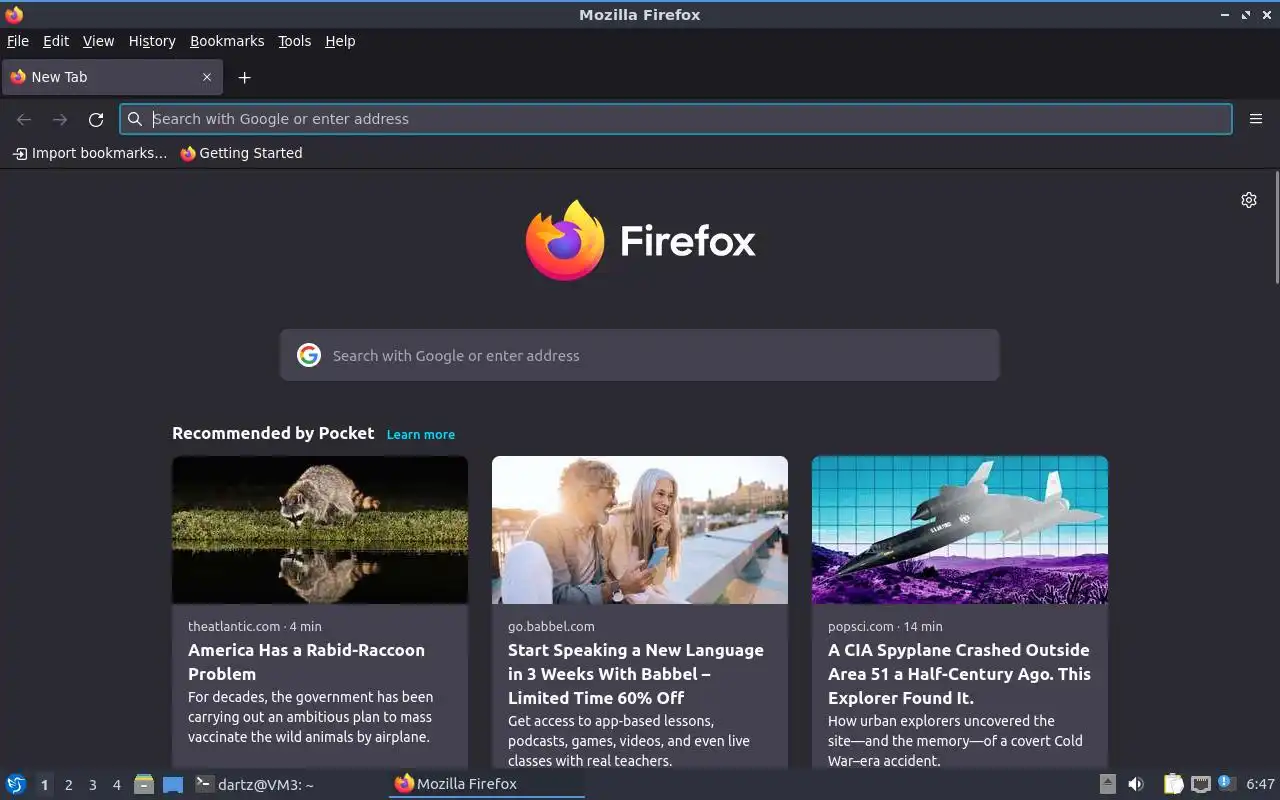Focus the page's Google search field
This screenshot has height=800, width=1280.
[x=640, y=355]
